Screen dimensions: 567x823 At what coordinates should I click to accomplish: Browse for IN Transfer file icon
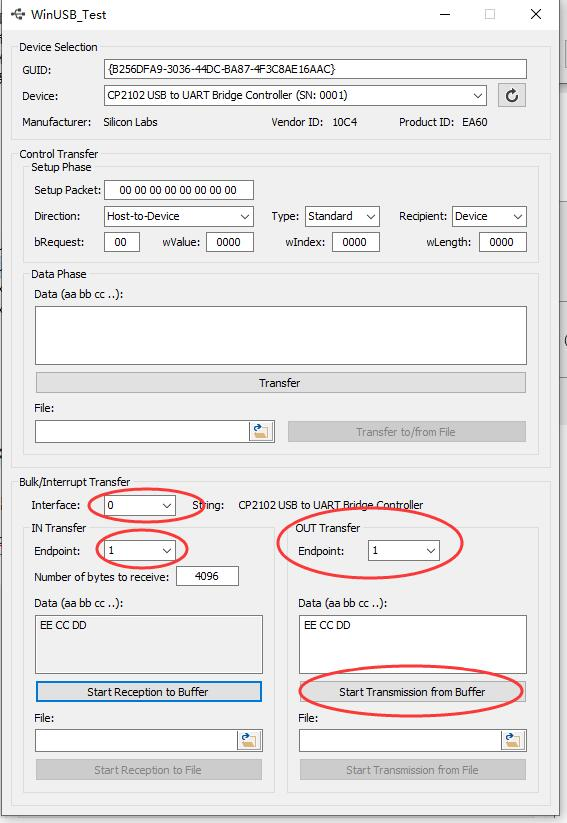point(249,741)
